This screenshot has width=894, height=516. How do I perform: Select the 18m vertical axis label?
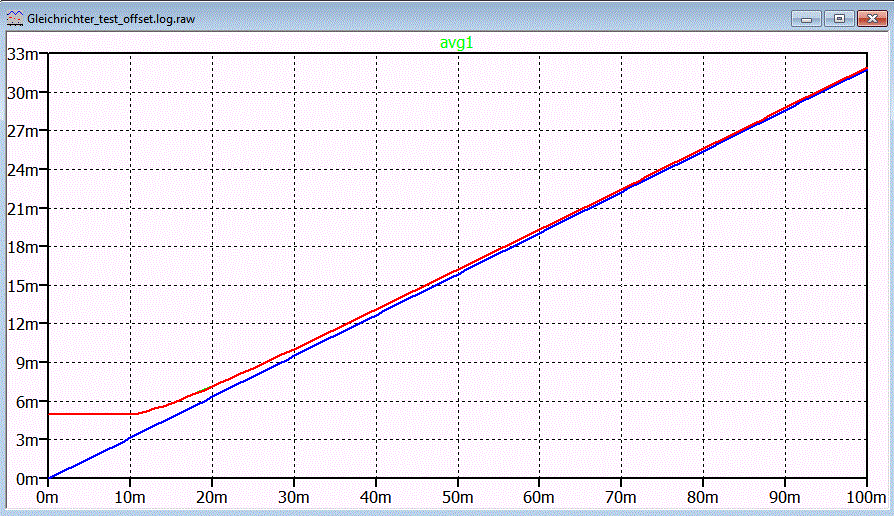coord(23,247)
